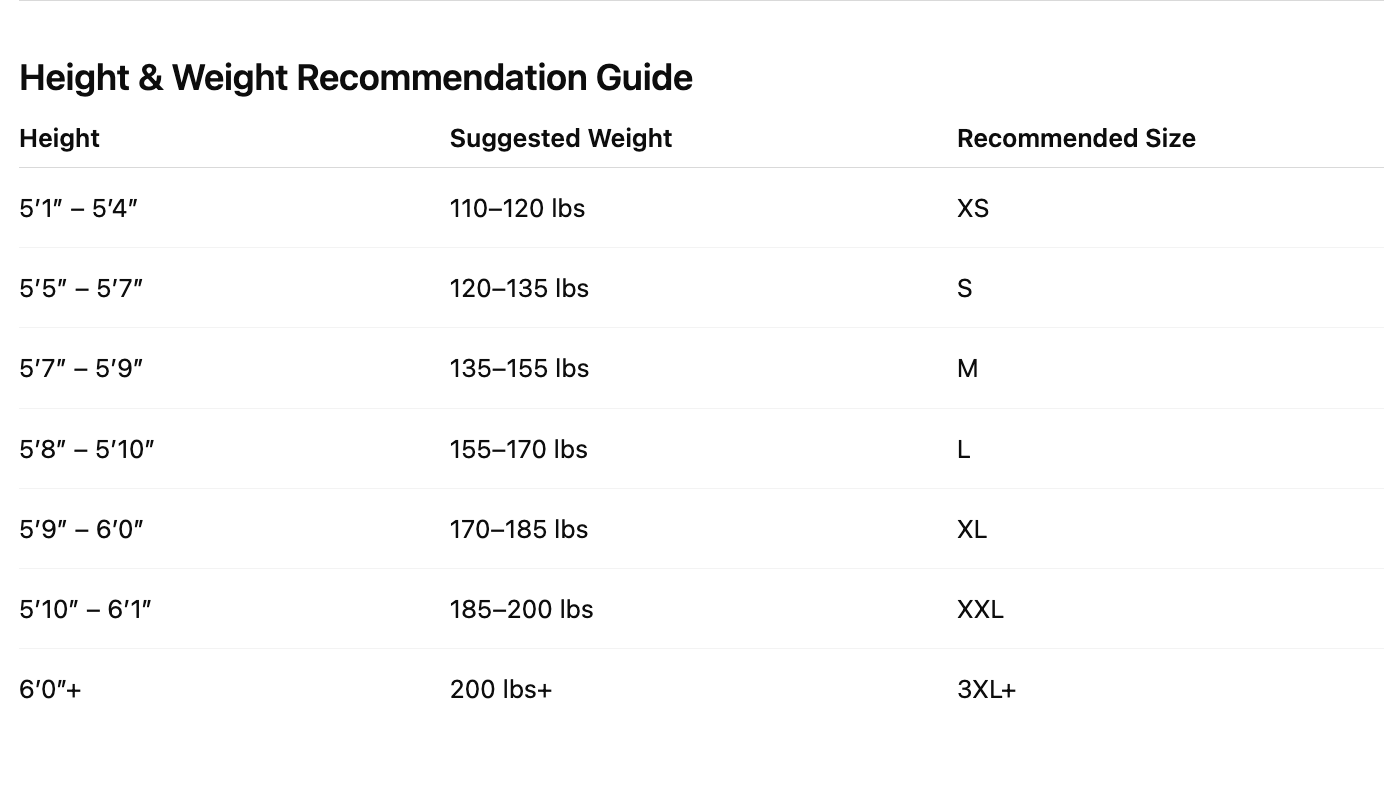Select the 5′1″ – 5′4″ height cell
The image size is (1384, 794).
pyautogui.click(x=78, y=208)
